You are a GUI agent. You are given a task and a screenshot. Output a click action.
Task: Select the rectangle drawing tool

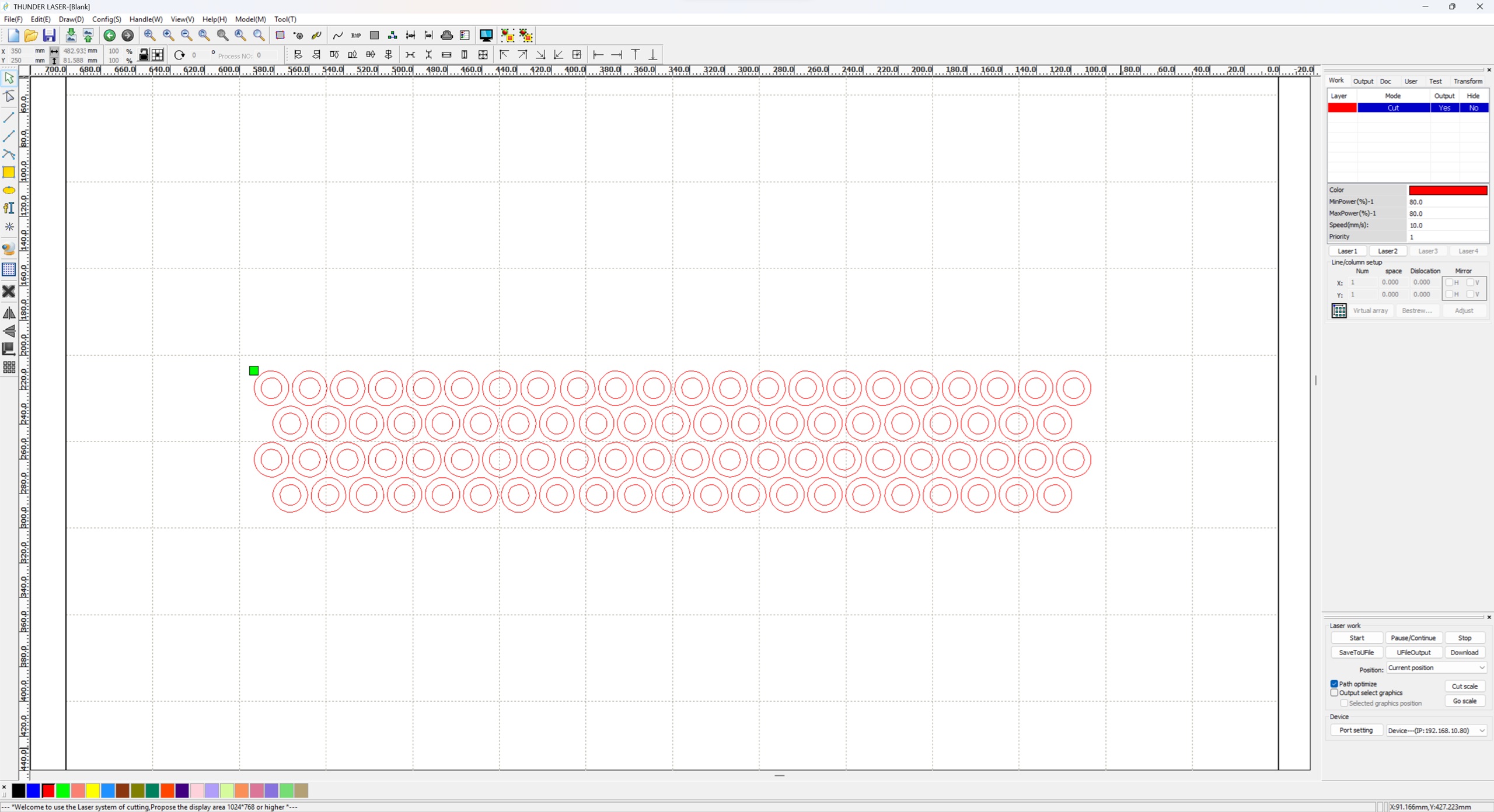[9, 172]
